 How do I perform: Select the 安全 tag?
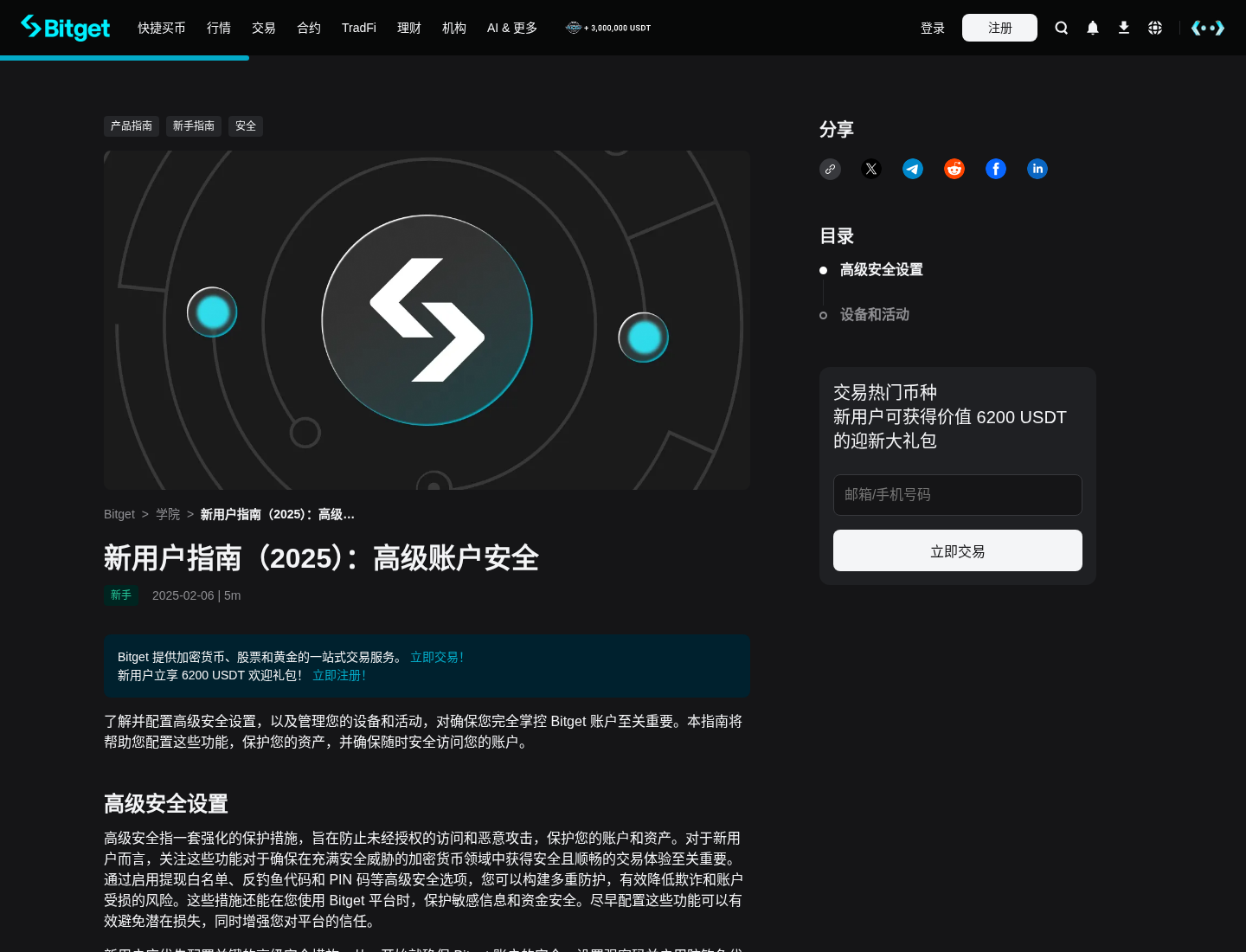(246, 126)
